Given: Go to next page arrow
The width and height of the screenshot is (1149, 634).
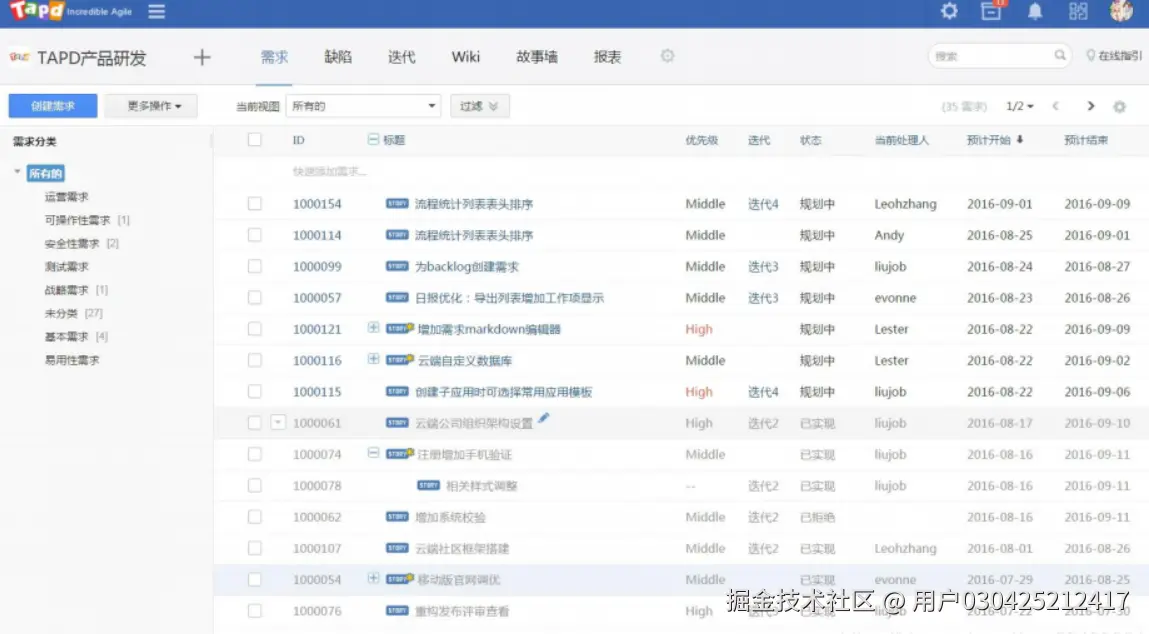Looking at the screenshot, I should point(1090,106).
